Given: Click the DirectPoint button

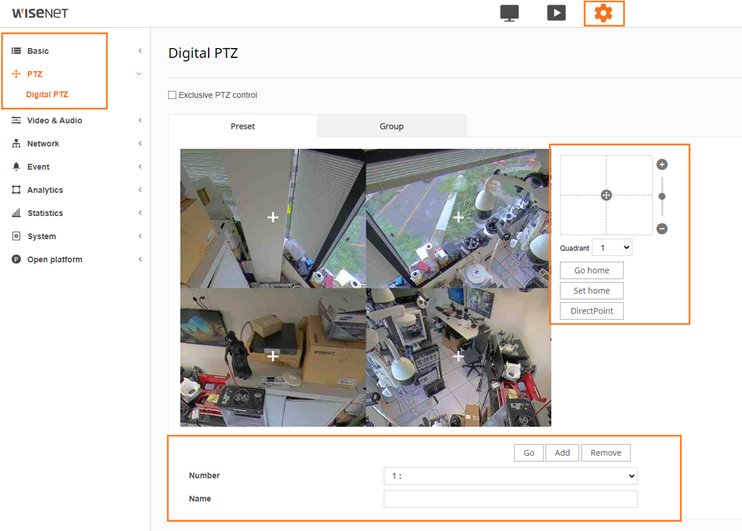Looking at the screenshot, I should 592,311.
